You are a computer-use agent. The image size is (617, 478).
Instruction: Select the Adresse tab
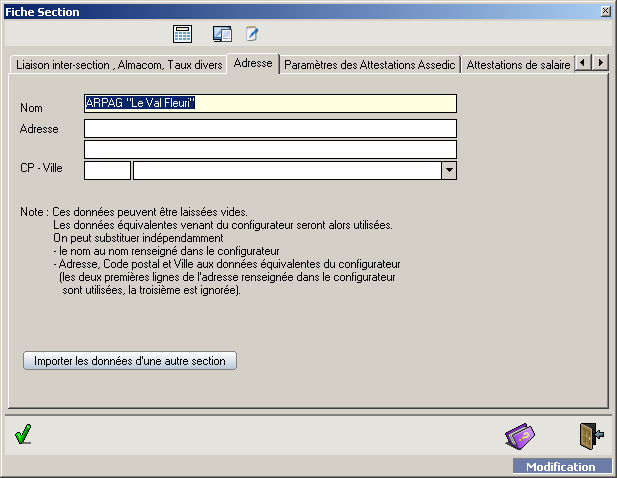[253, 63]
